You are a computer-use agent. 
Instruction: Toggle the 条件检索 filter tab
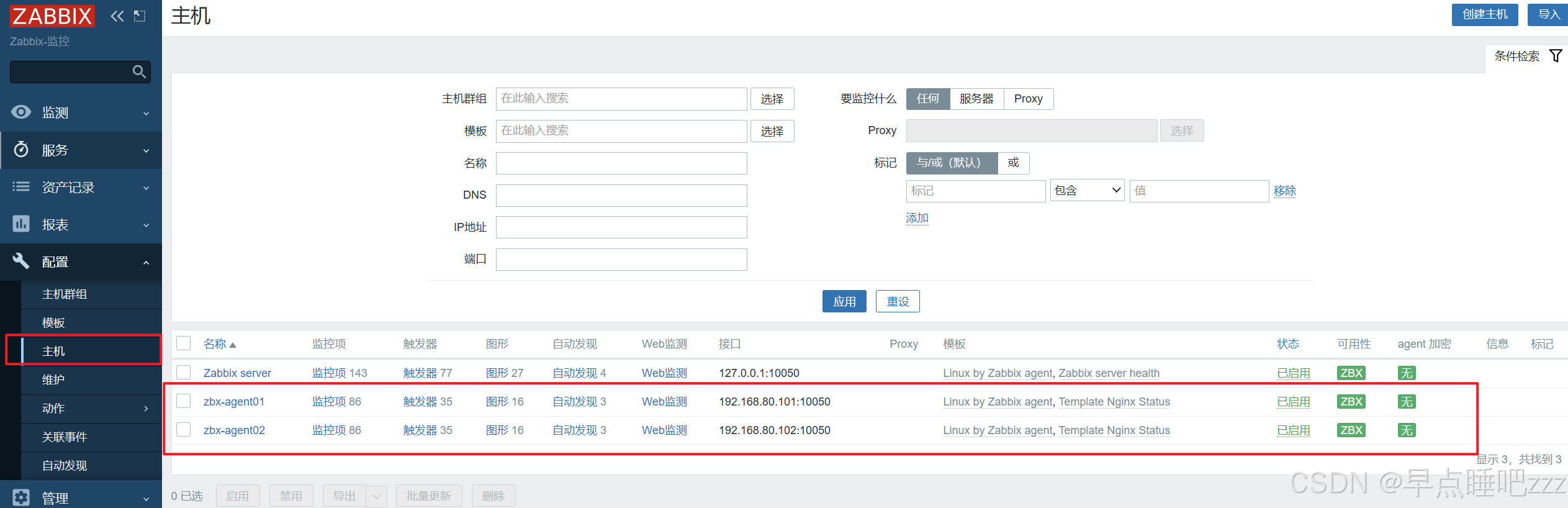point(1527,57)
